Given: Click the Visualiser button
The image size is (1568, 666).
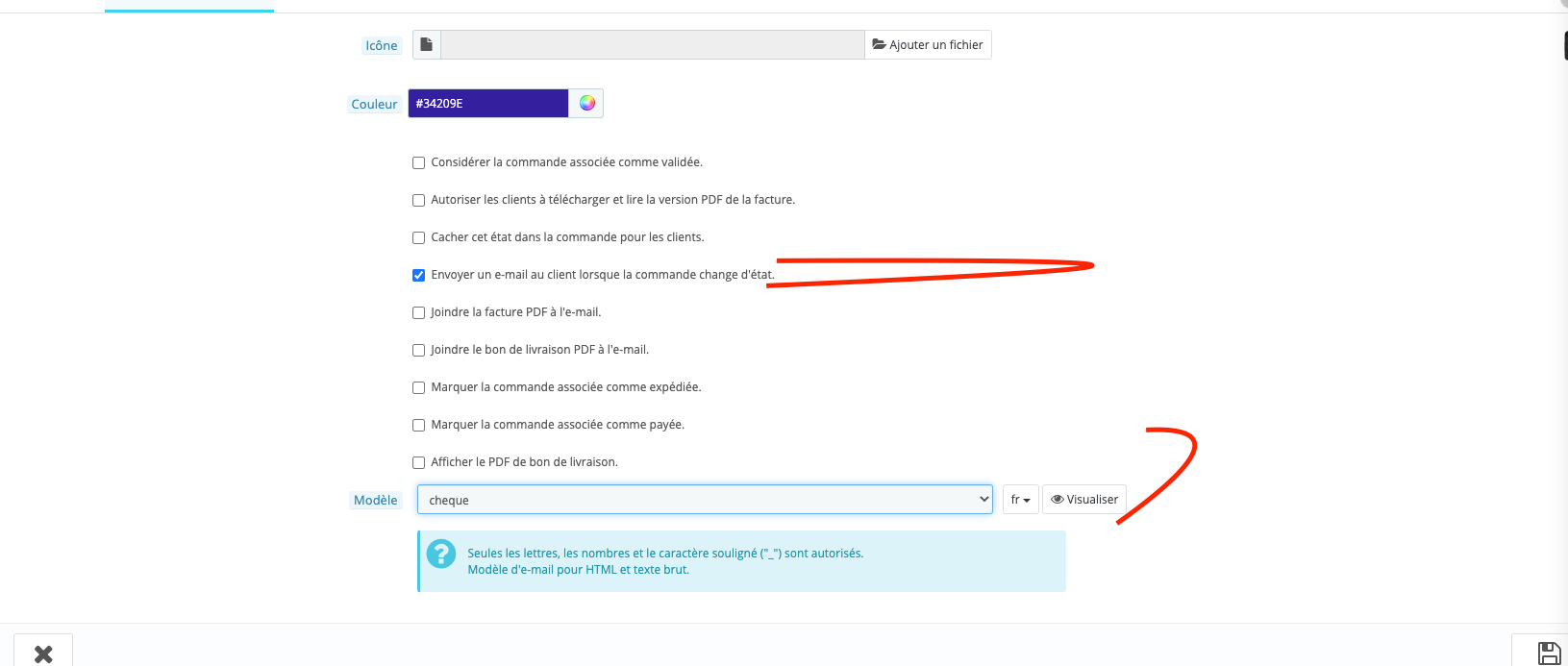Looking at the screenshot, I should point(1084,500).
